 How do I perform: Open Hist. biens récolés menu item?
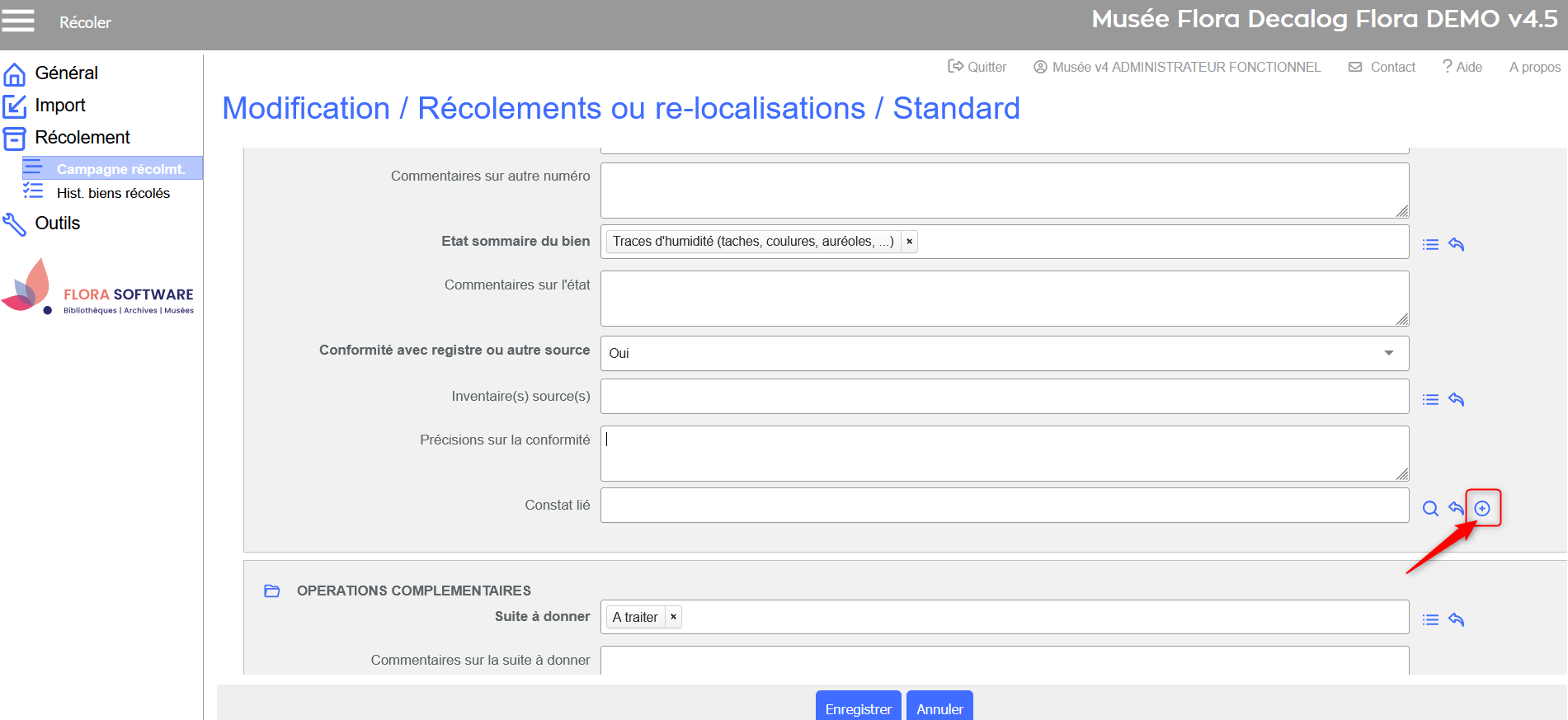click(113, 193)
